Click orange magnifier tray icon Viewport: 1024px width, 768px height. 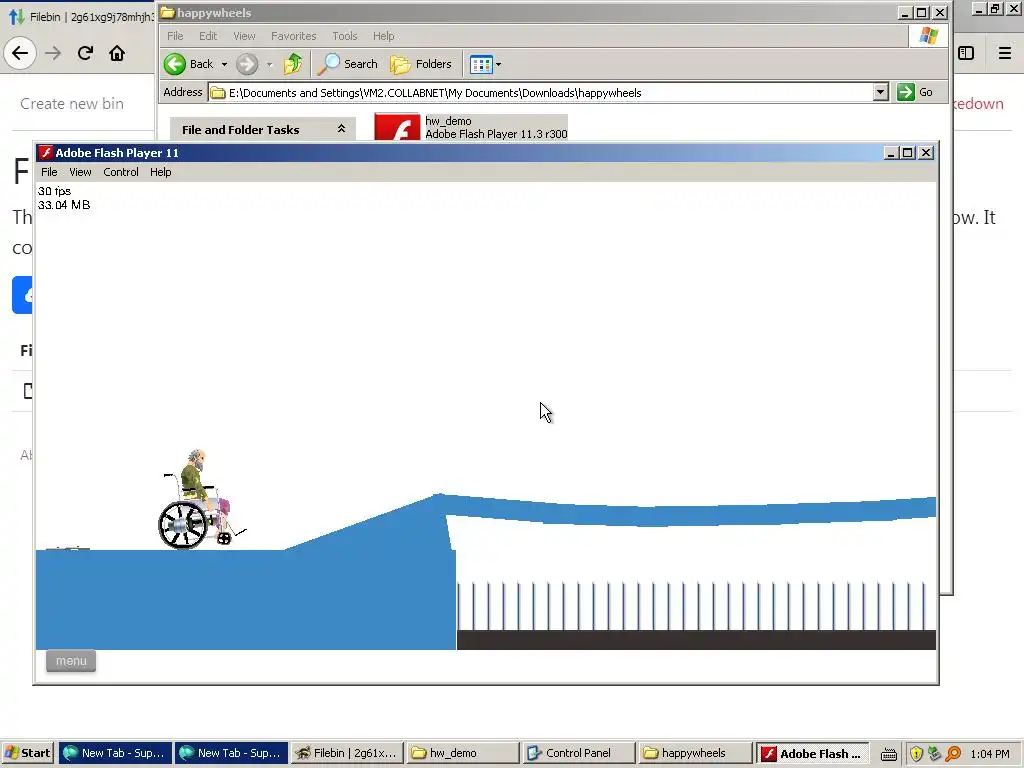[953, 754]
